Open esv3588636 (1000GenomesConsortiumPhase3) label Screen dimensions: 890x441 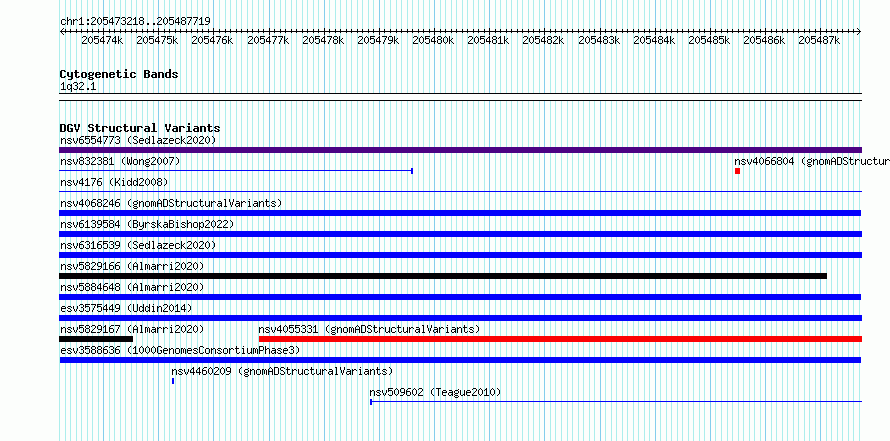tap(180, 350)
